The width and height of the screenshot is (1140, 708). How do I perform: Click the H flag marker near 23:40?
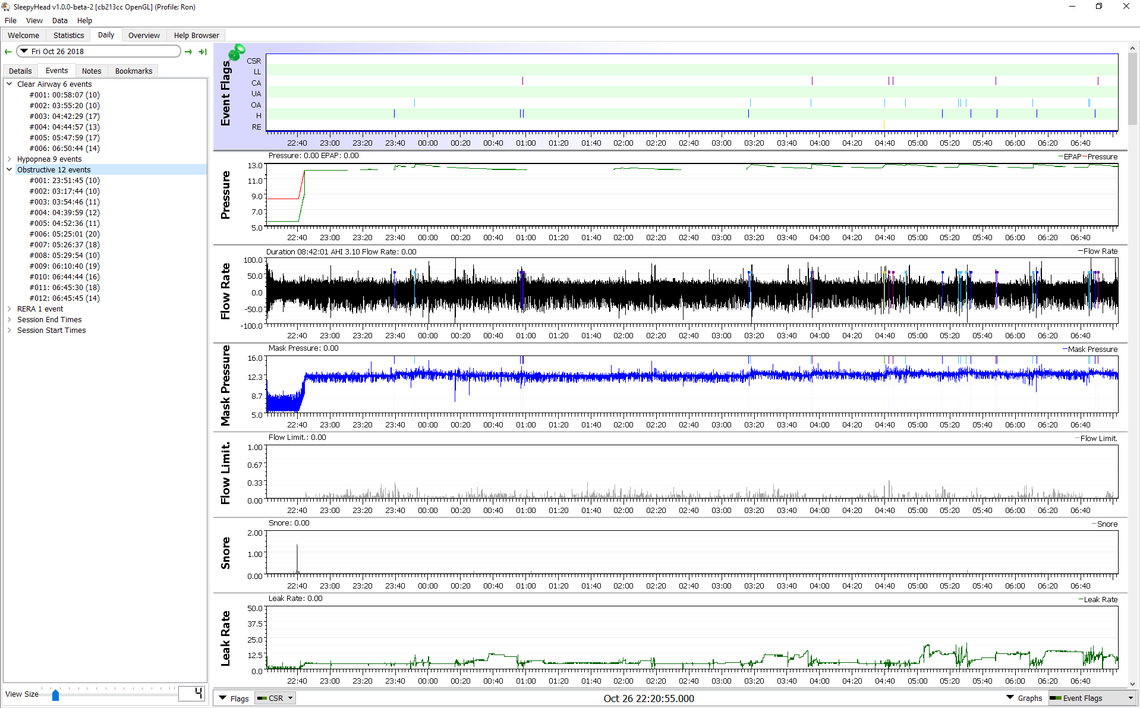click(x=394, y=114)
